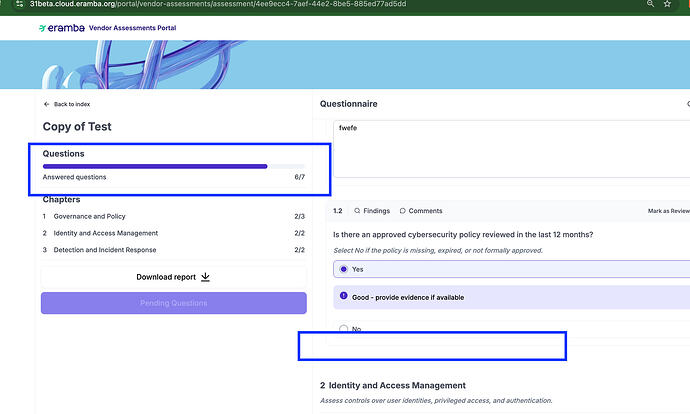
Task: Click the eramba logo
Action: point(62,28)
